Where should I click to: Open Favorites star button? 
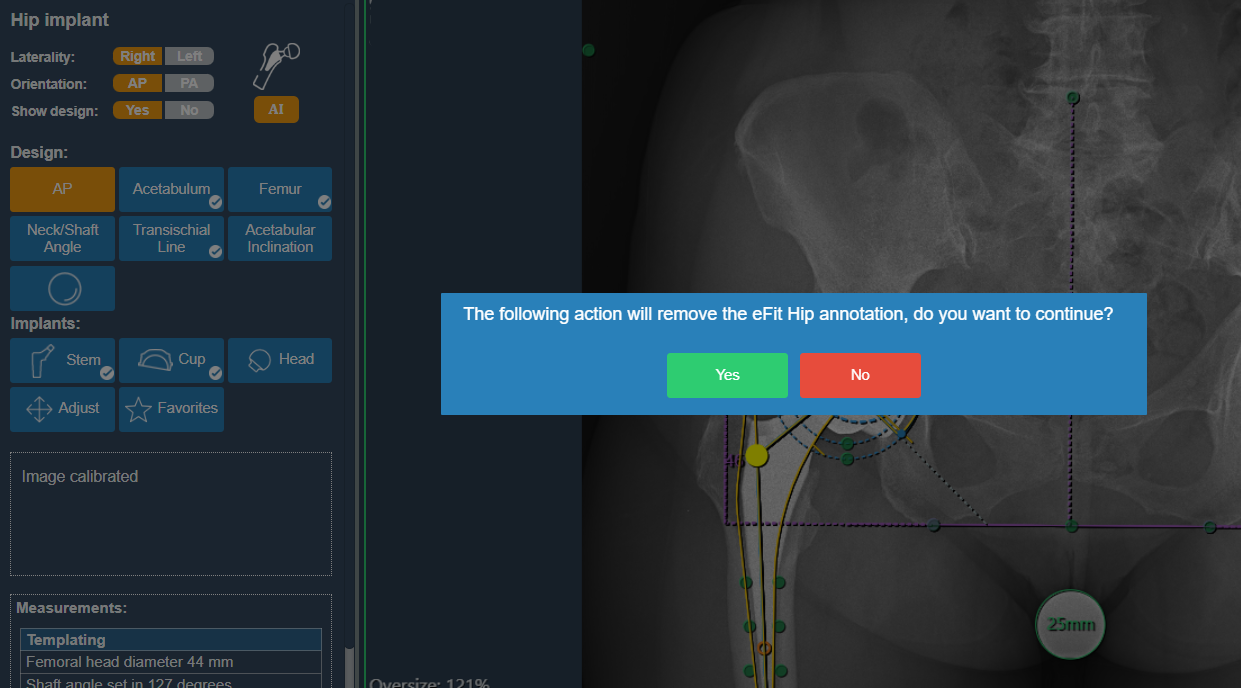(171, 409)
